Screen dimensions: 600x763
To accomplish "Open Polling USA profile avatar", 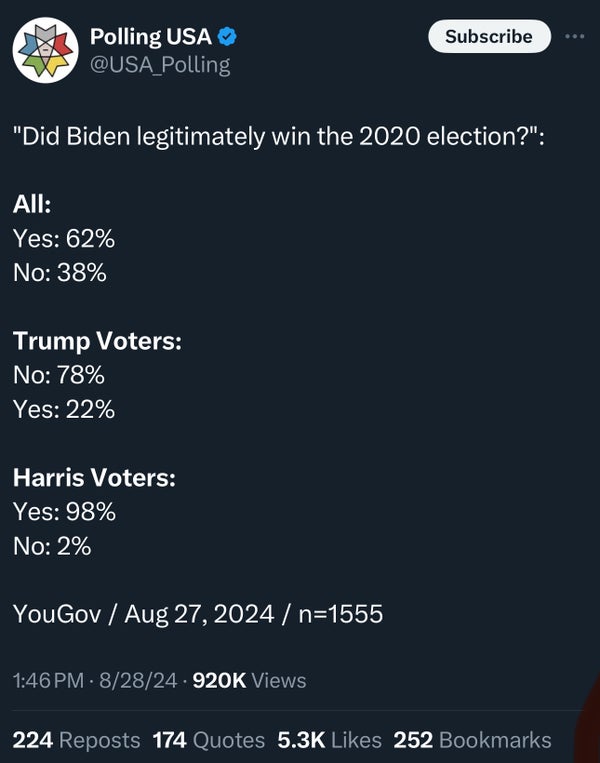I will [x=45, y=50].
